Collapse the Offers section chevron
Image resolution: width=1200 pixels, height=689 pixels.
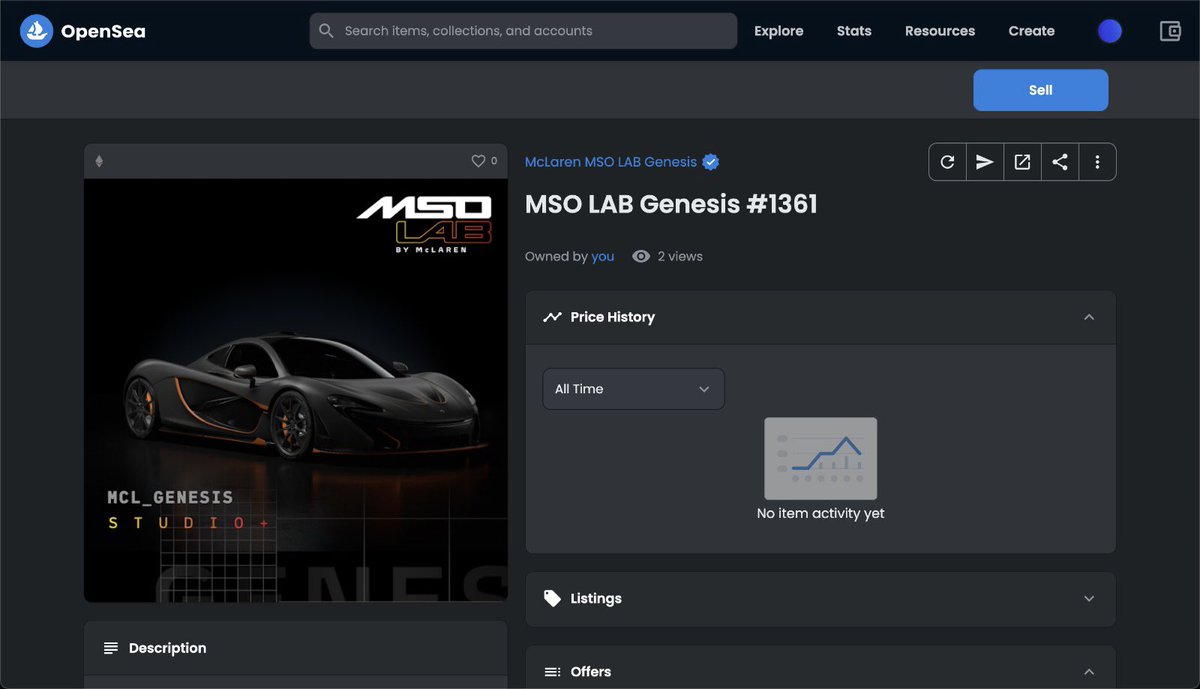(x=1089, y=672)
